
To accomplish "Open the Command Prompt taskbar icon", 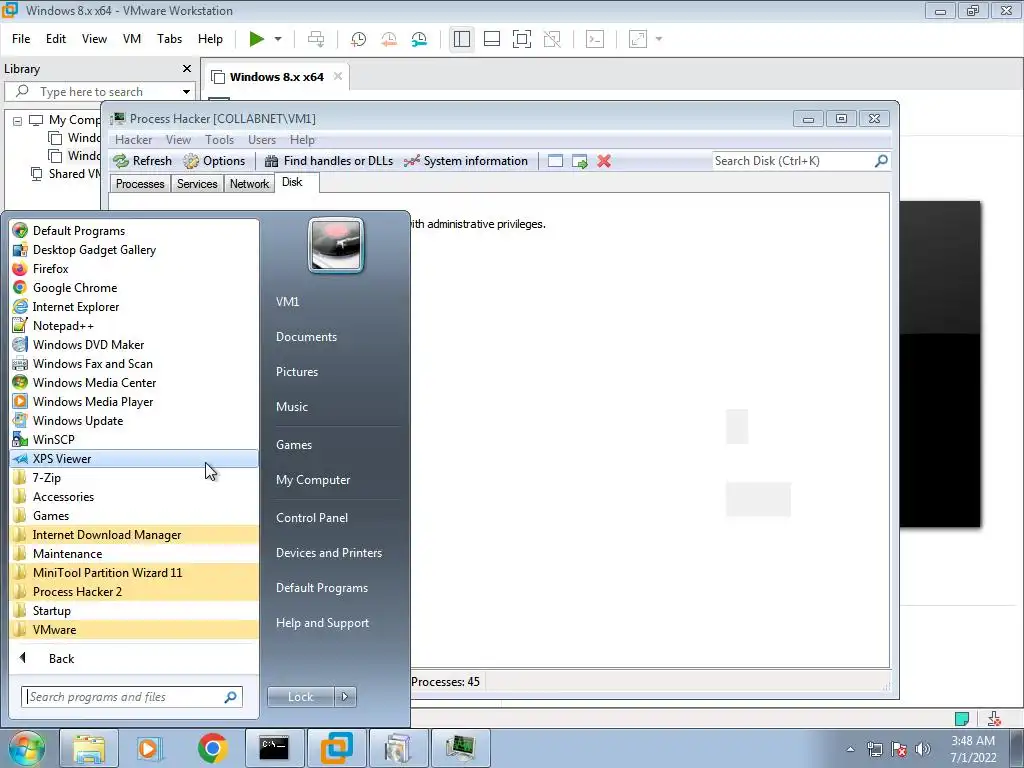I will pos(274,748).
